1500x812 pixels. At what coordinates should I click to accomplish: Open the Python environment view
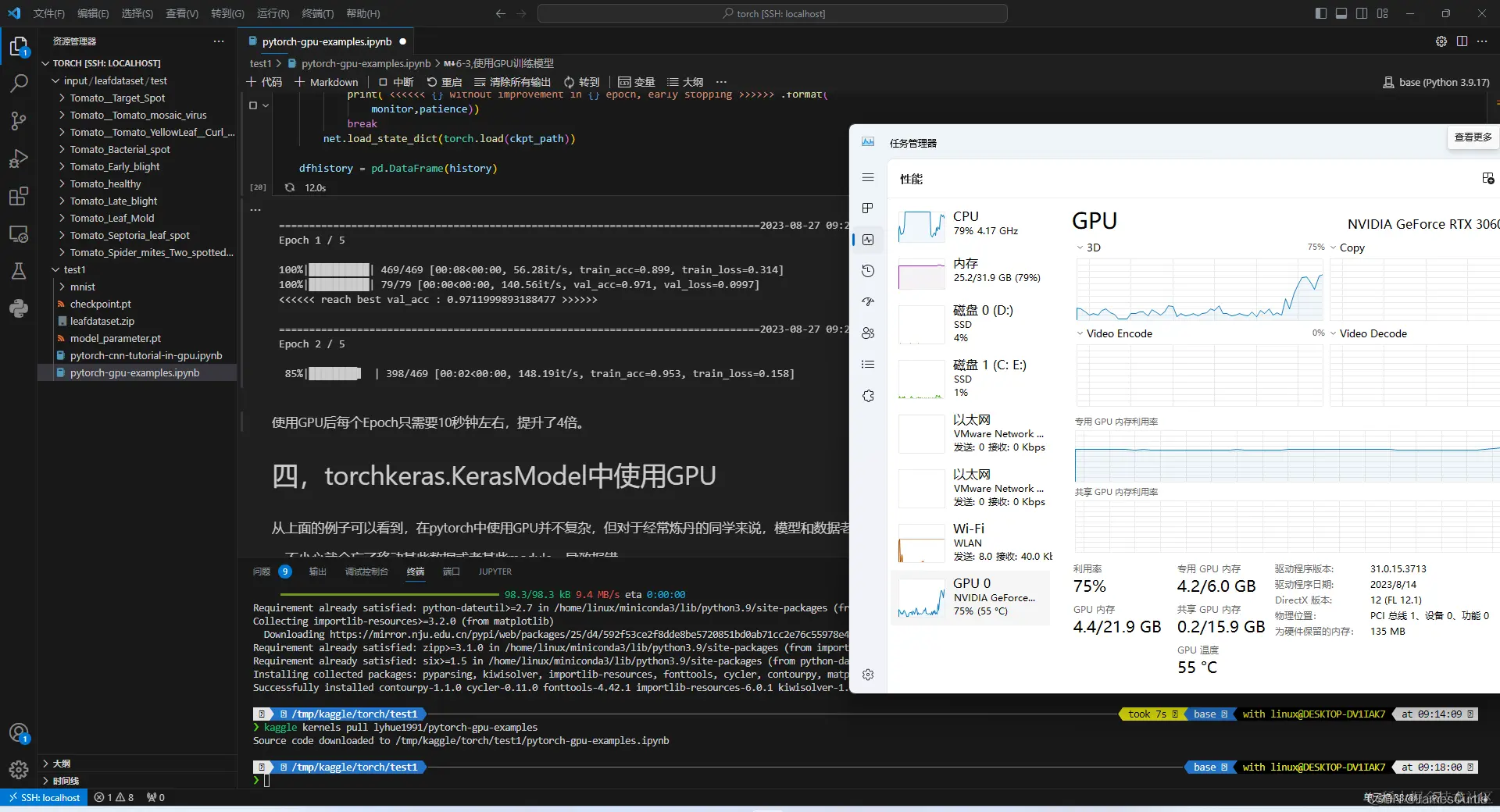[19, 308]
